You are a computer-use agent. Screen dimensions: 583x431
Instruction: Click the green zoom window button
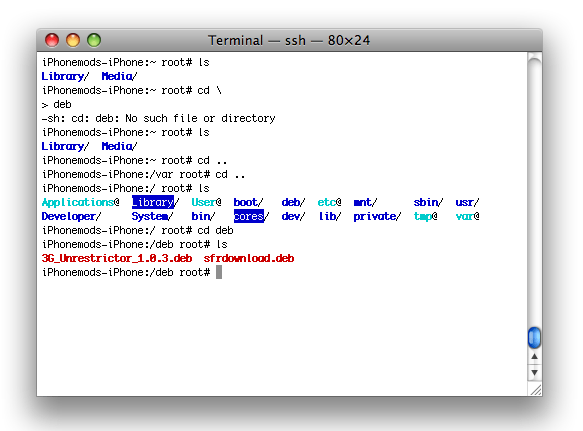(x=94, y=40)
